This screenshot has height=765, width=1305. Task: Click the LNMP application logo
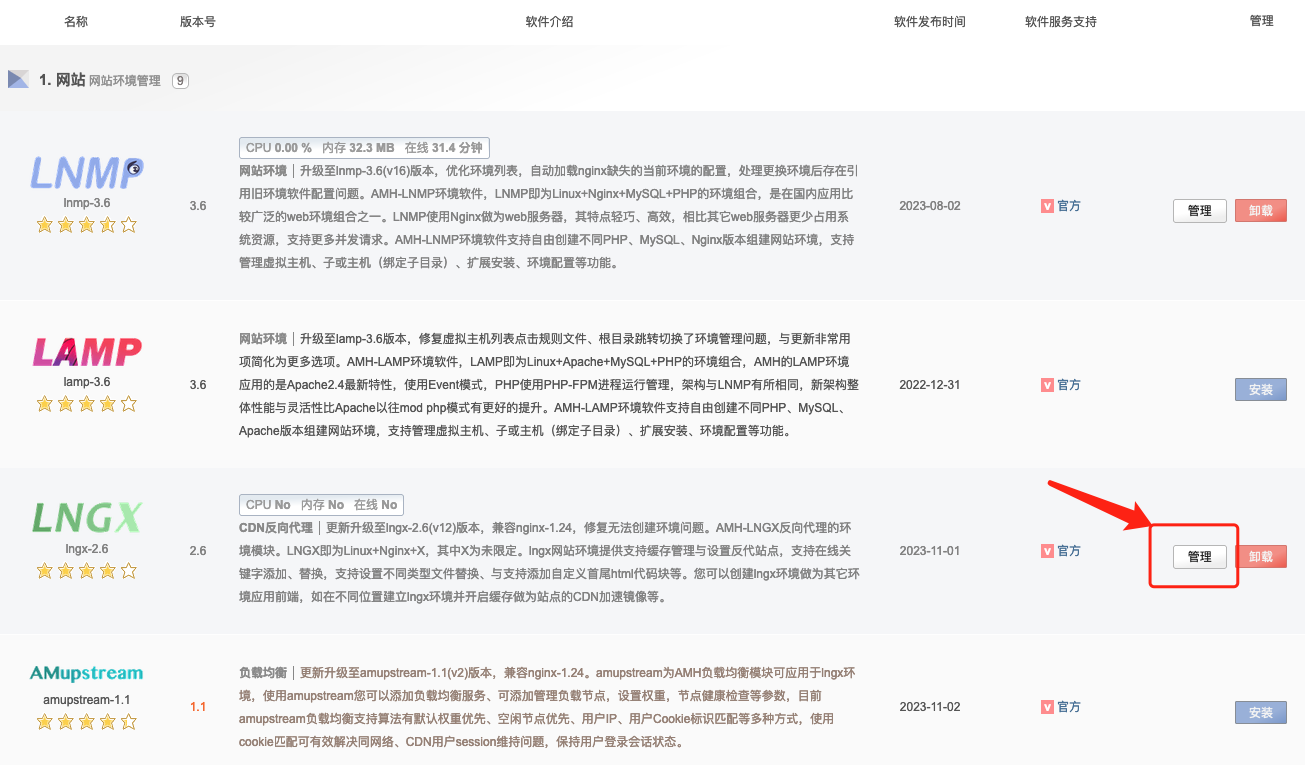pos(86,171)
